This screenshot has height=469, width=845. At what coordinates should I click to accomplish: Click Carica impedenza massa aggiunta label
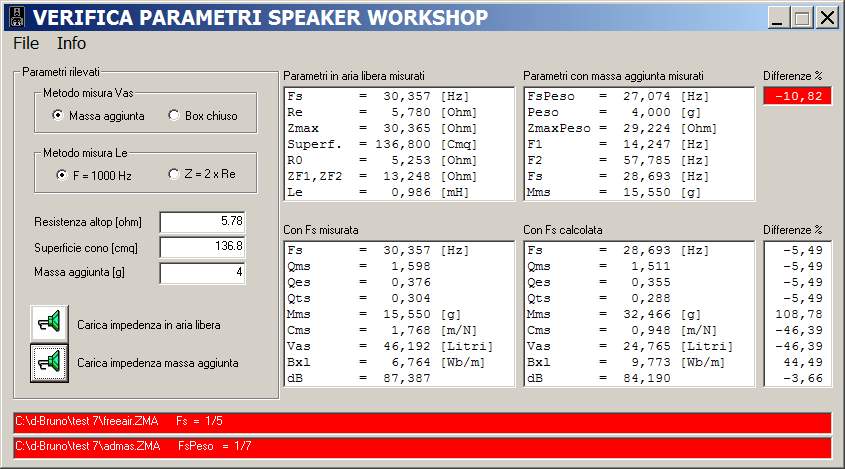tap(158, 363)
